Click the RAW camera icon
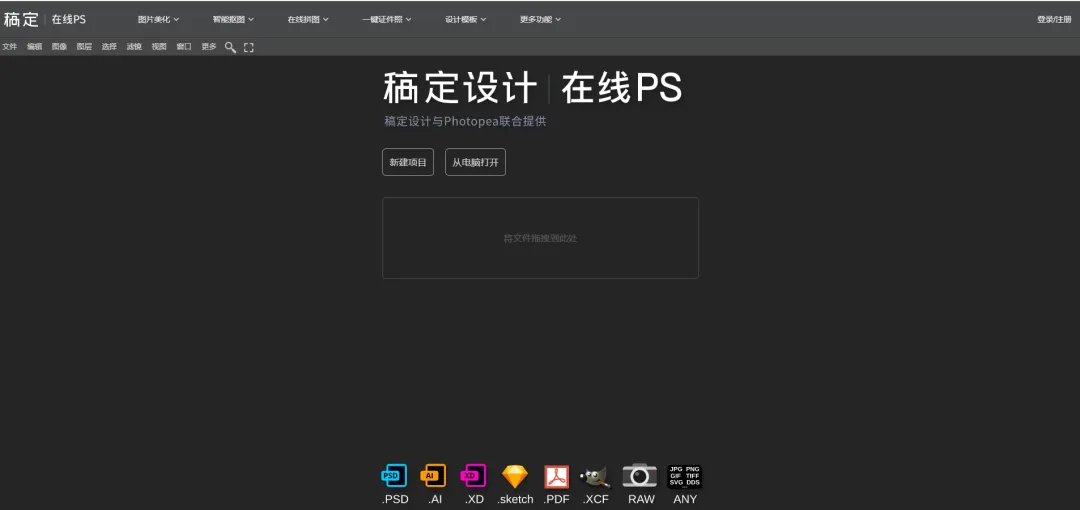This screenshot has width=1080, height=510. [640, 476]
